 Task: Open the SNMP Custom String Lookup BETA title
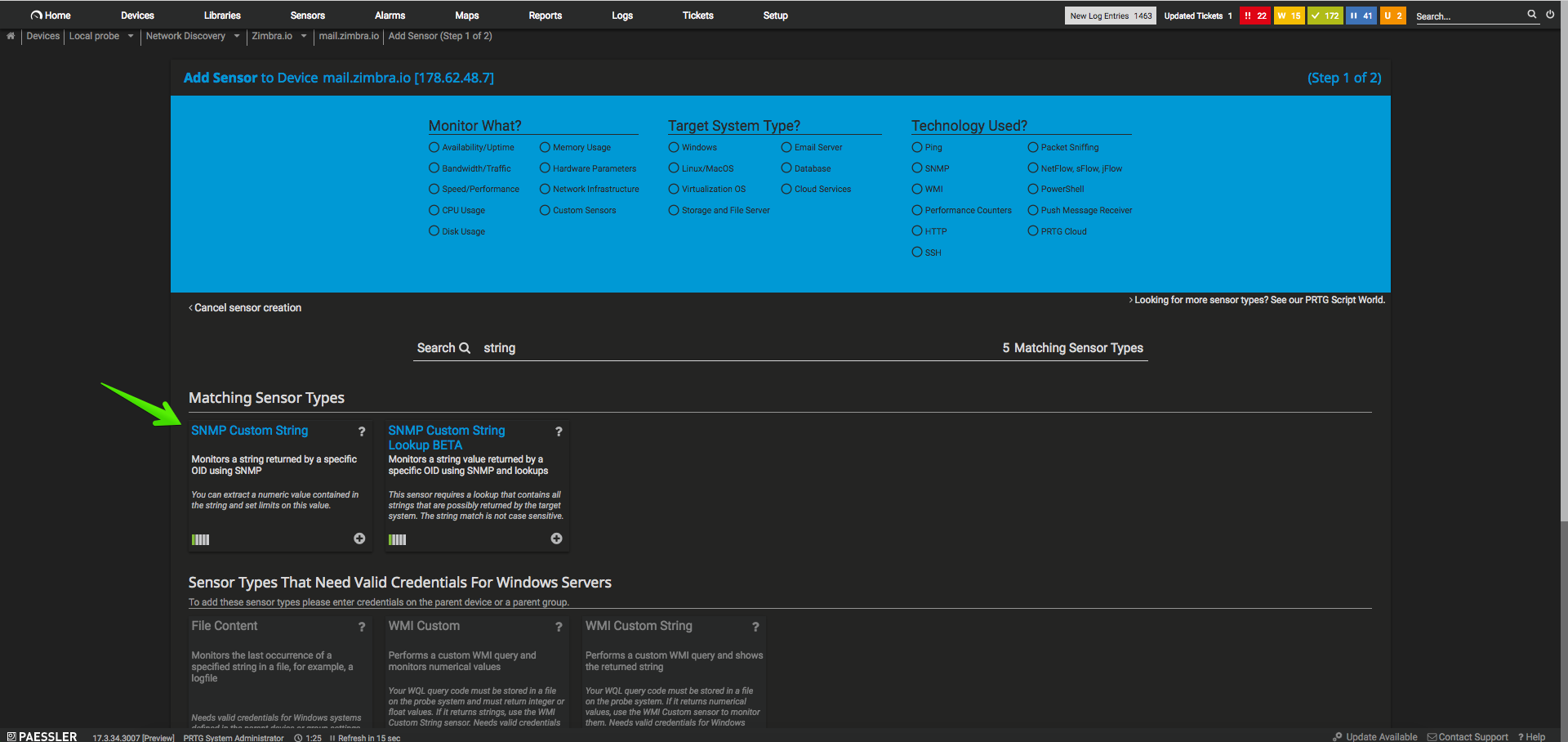(x=447, y=438)
